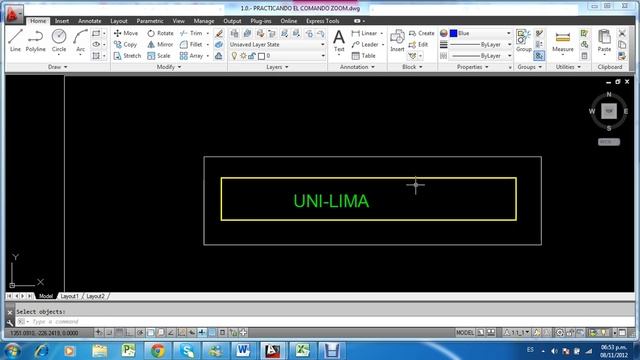Click the Insert block button
640x360 pixels.
[x=397, y=40]
